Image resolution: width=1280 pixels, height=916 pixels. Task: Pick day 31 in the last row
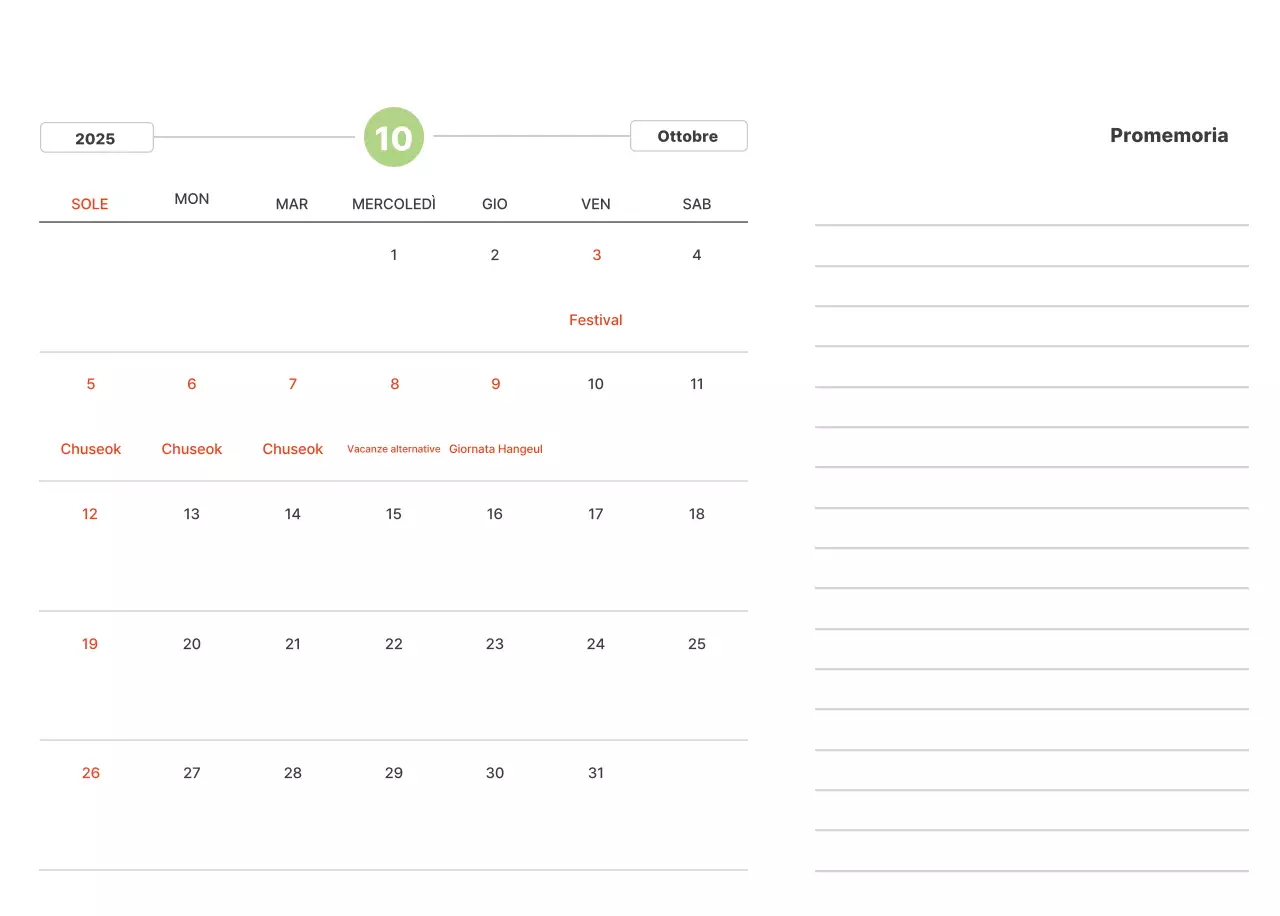(596, 773)
